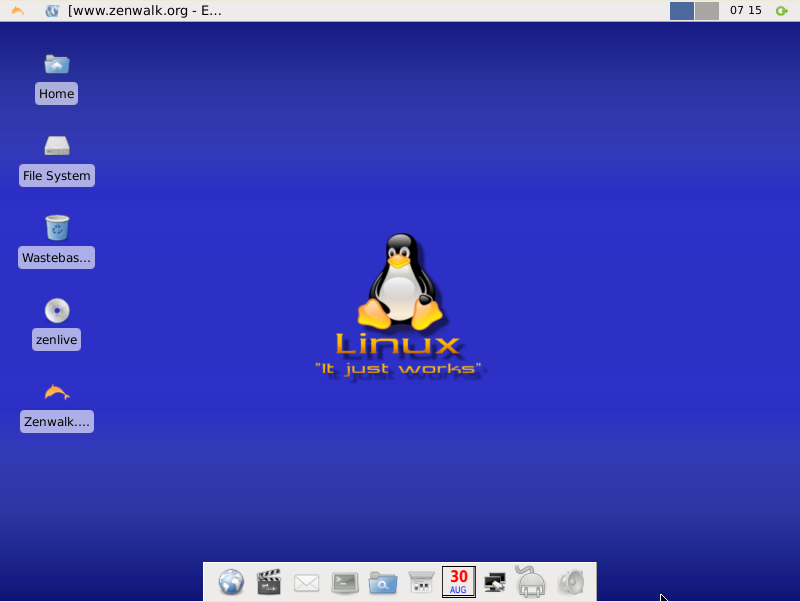Screen dimensions: 800x602
Task: Click the power plug network icon
Action: (531, 582)
